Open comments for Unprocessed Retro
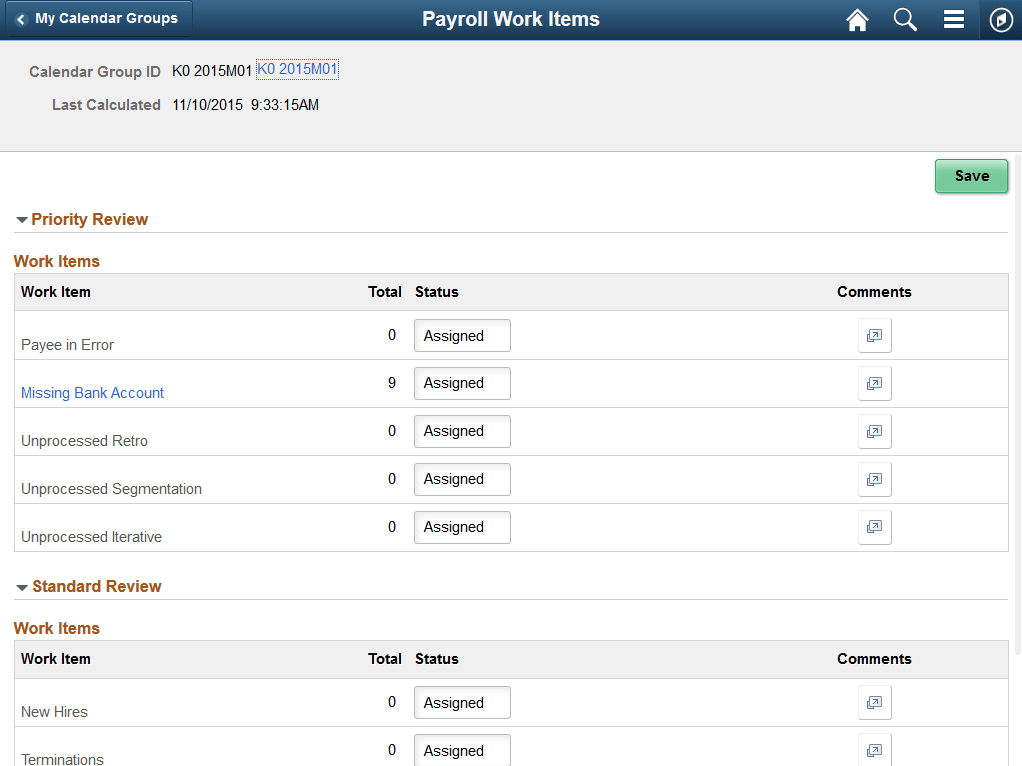Image resolution: width=1022 pixels, height=766 pixels. click(x=874, y=431)
